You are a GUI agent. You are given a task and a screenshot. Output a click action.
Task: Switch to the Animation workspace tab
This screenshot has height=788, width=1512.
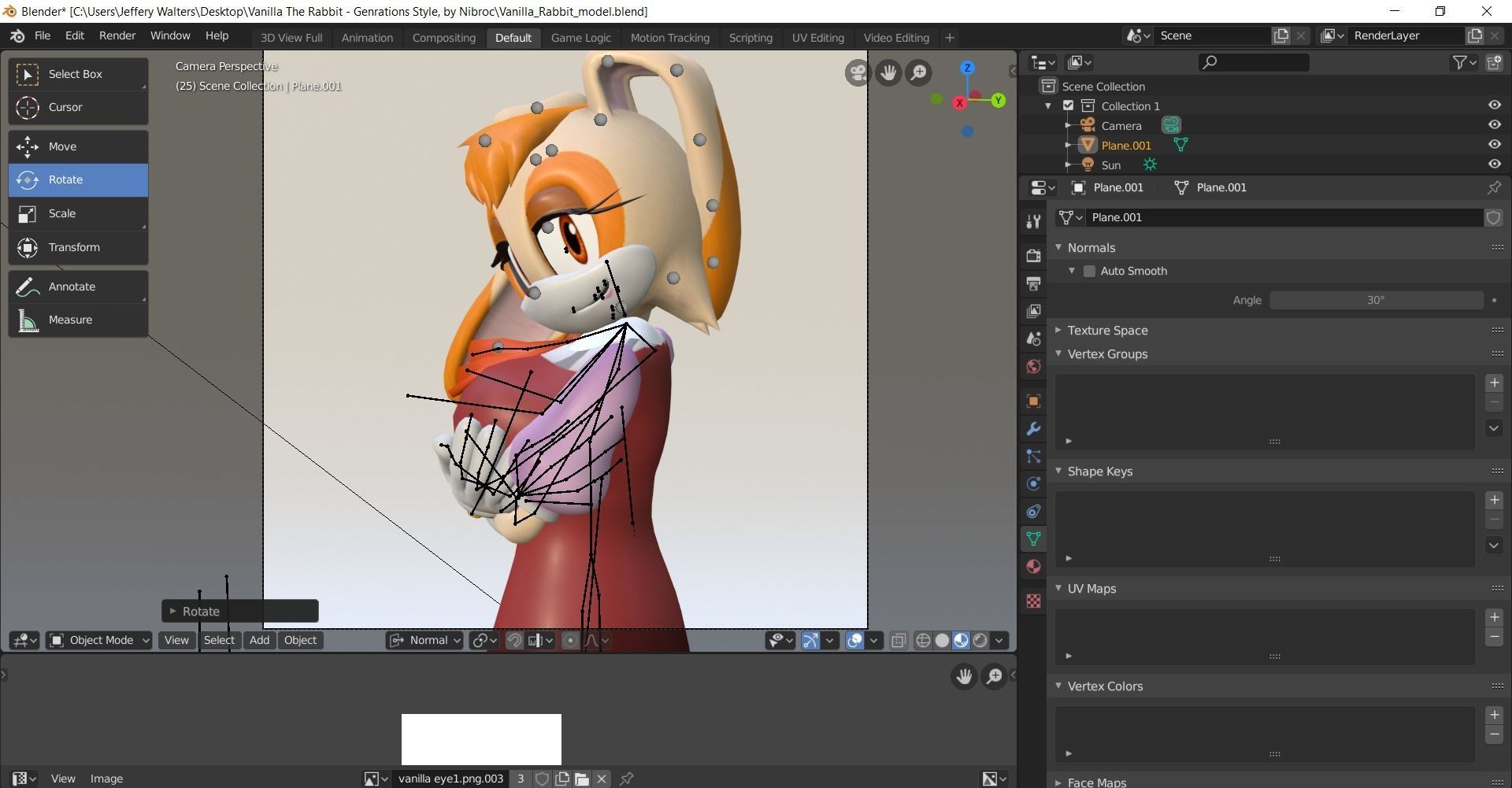367,38
